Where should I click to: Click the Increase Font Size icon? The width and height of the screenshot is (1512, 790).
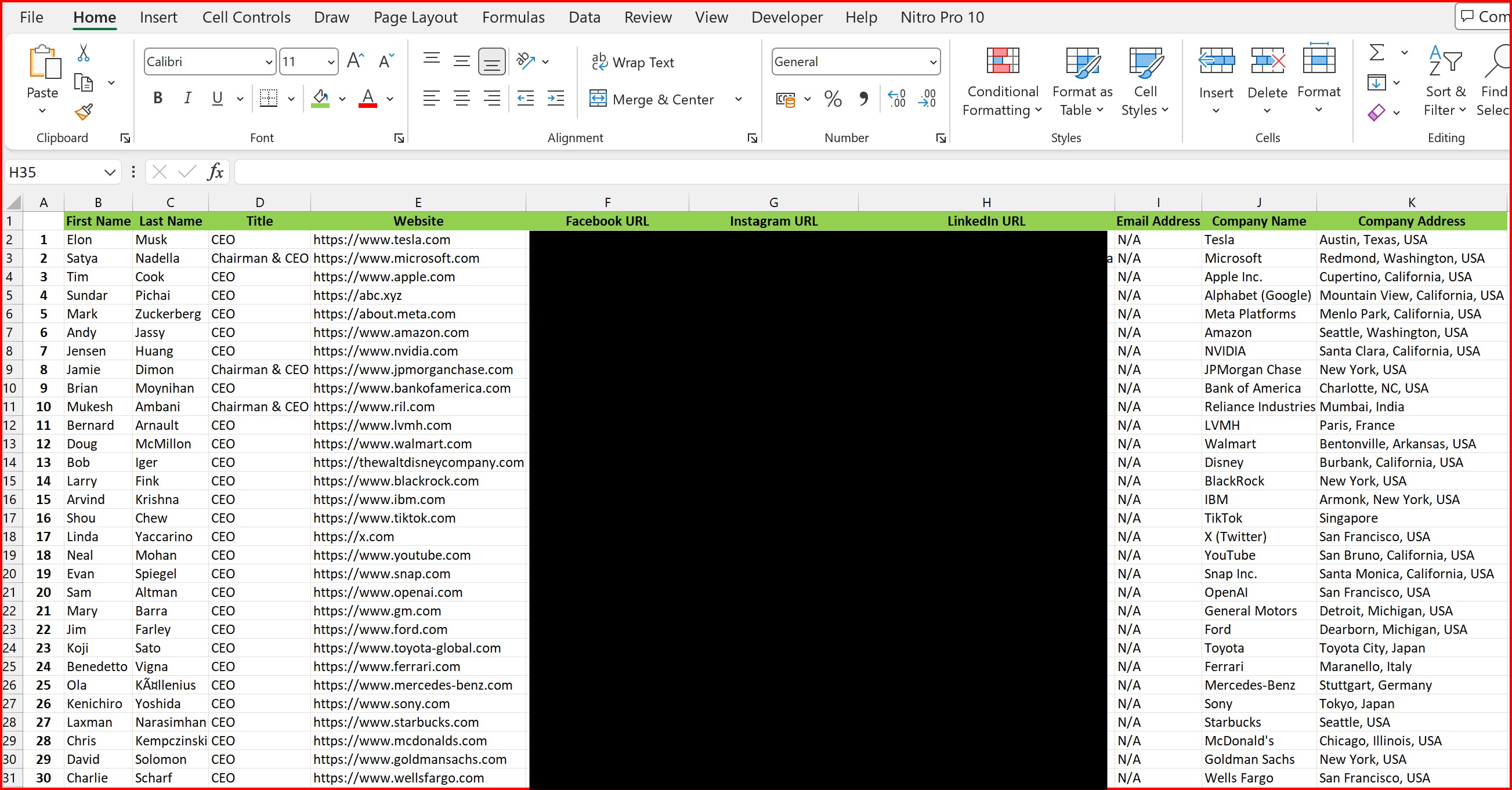[355, 61]
